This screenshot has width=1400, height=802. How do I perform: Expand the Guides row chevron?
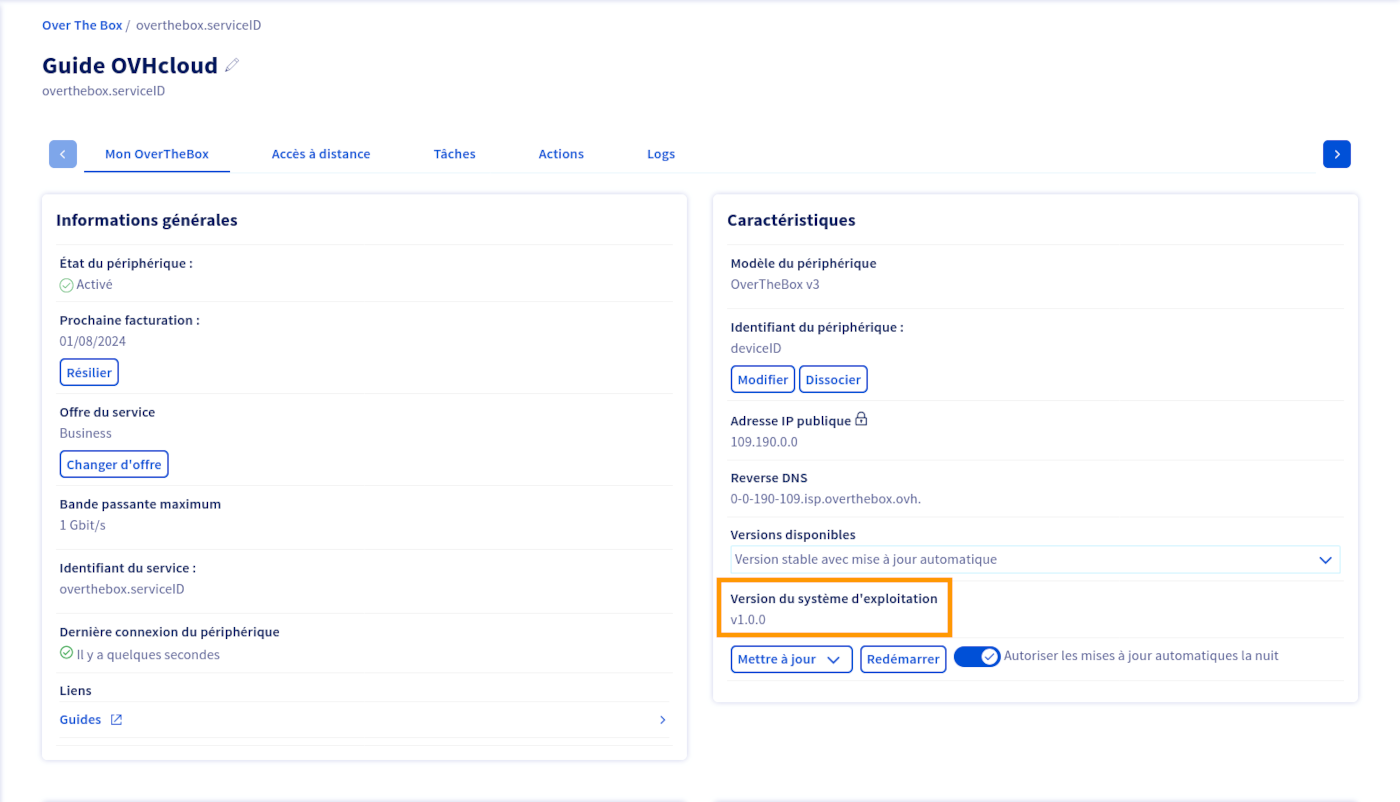[x=662, y=720]
